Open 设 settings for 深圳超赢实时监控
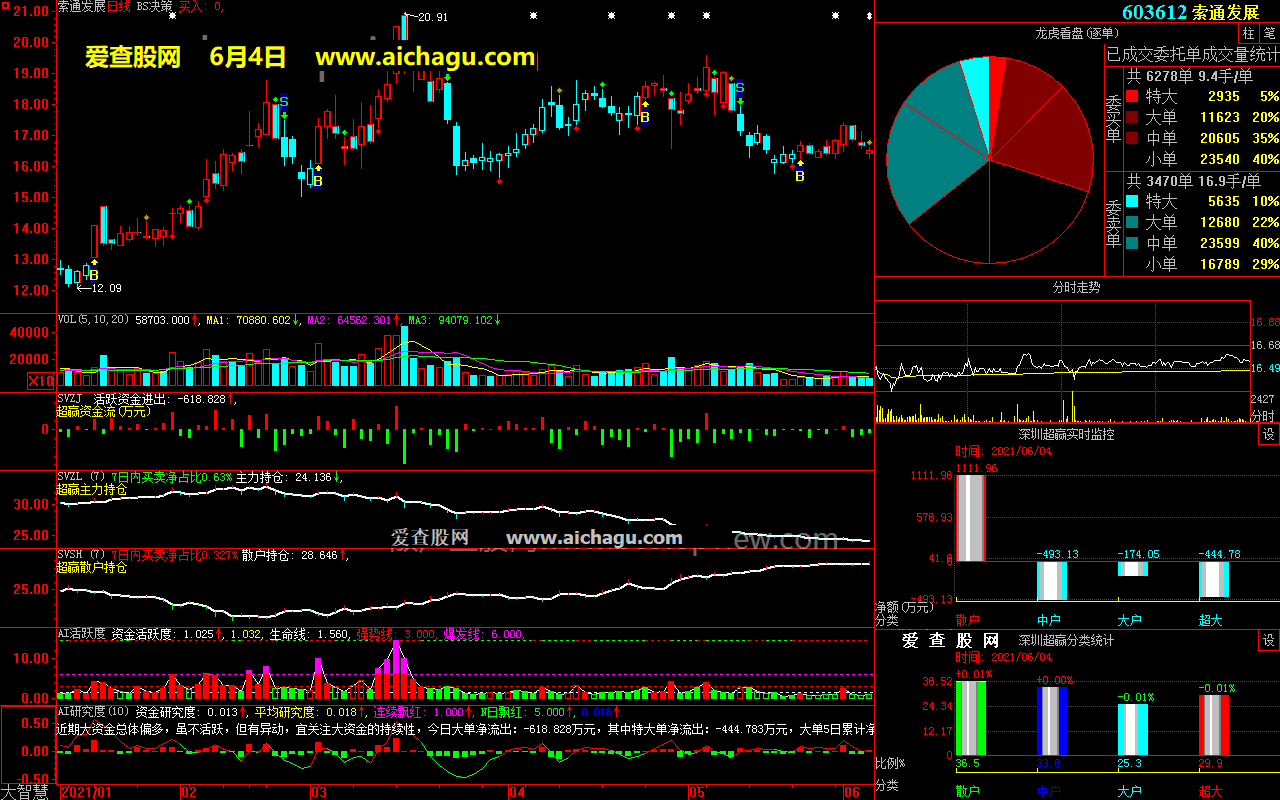 tap(1269, 435)
